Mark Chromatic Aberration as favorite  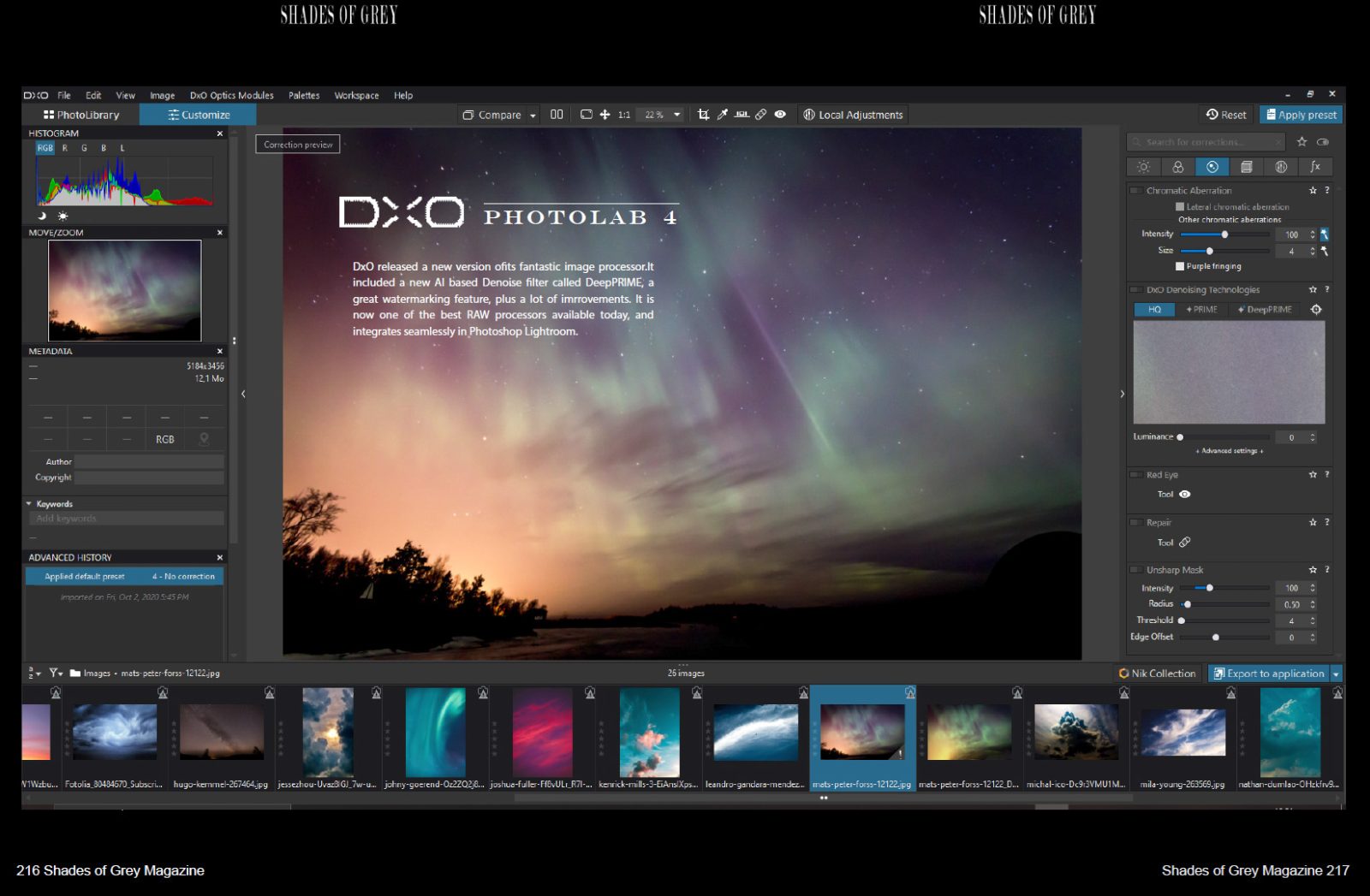tap(1313, 191)
